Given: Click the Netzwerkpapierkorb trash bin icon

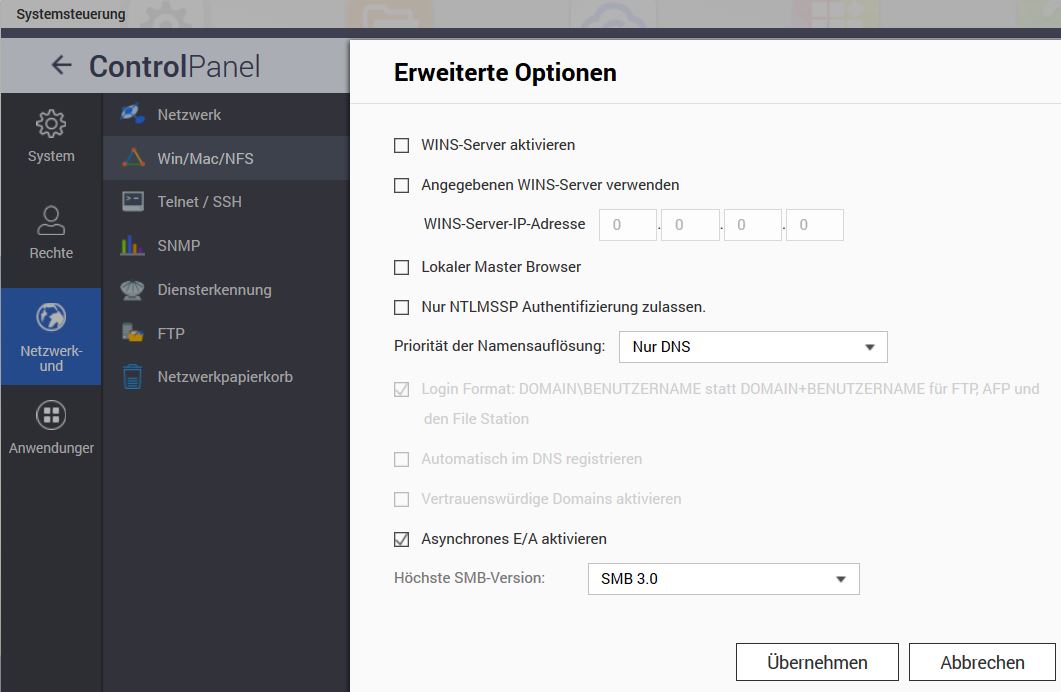Looking at the screenshot, I should point(133,377).
